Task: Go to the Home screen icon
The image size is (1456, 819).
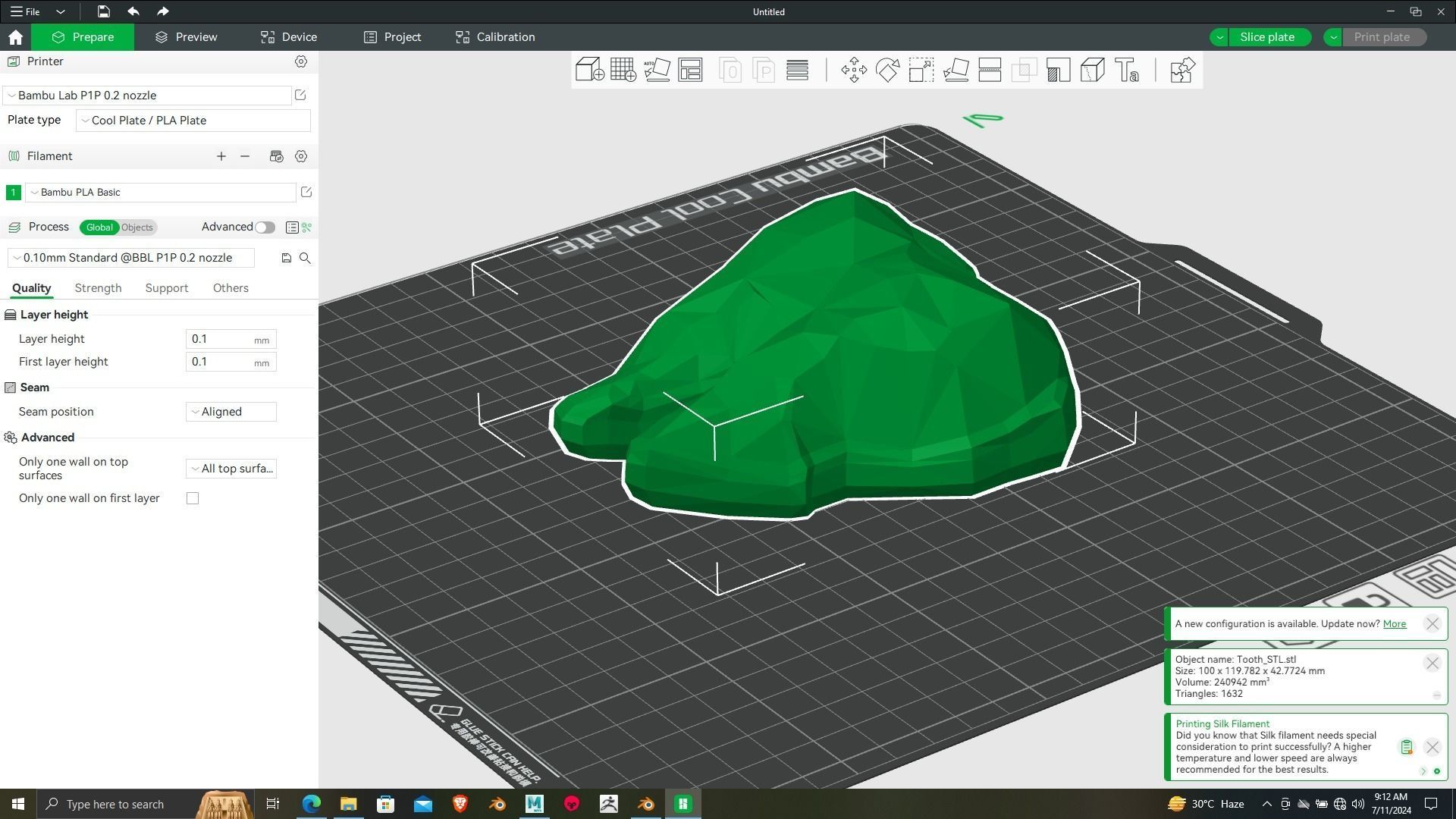Action: pyautogui.click(x=15, y=37)
